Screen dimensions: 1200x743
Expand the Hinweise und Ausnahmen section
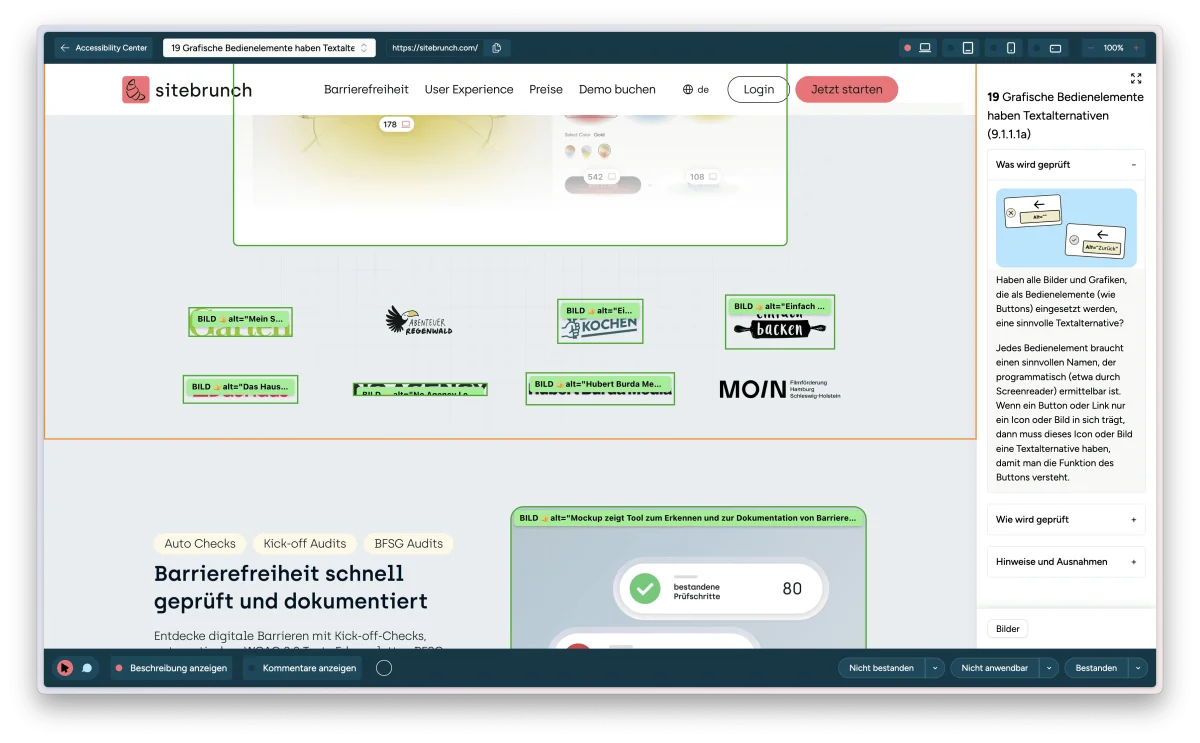[1066, 561]
